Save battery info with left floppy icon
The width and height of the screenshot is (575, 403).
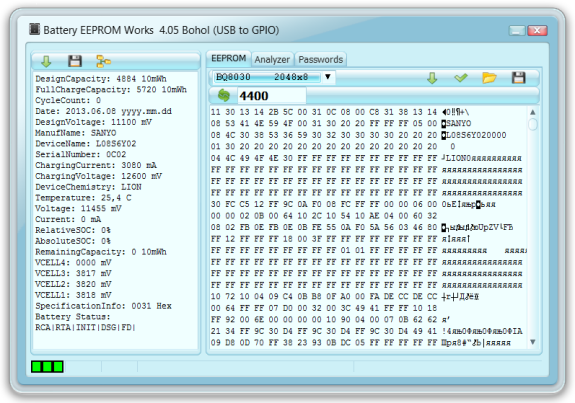75,61
